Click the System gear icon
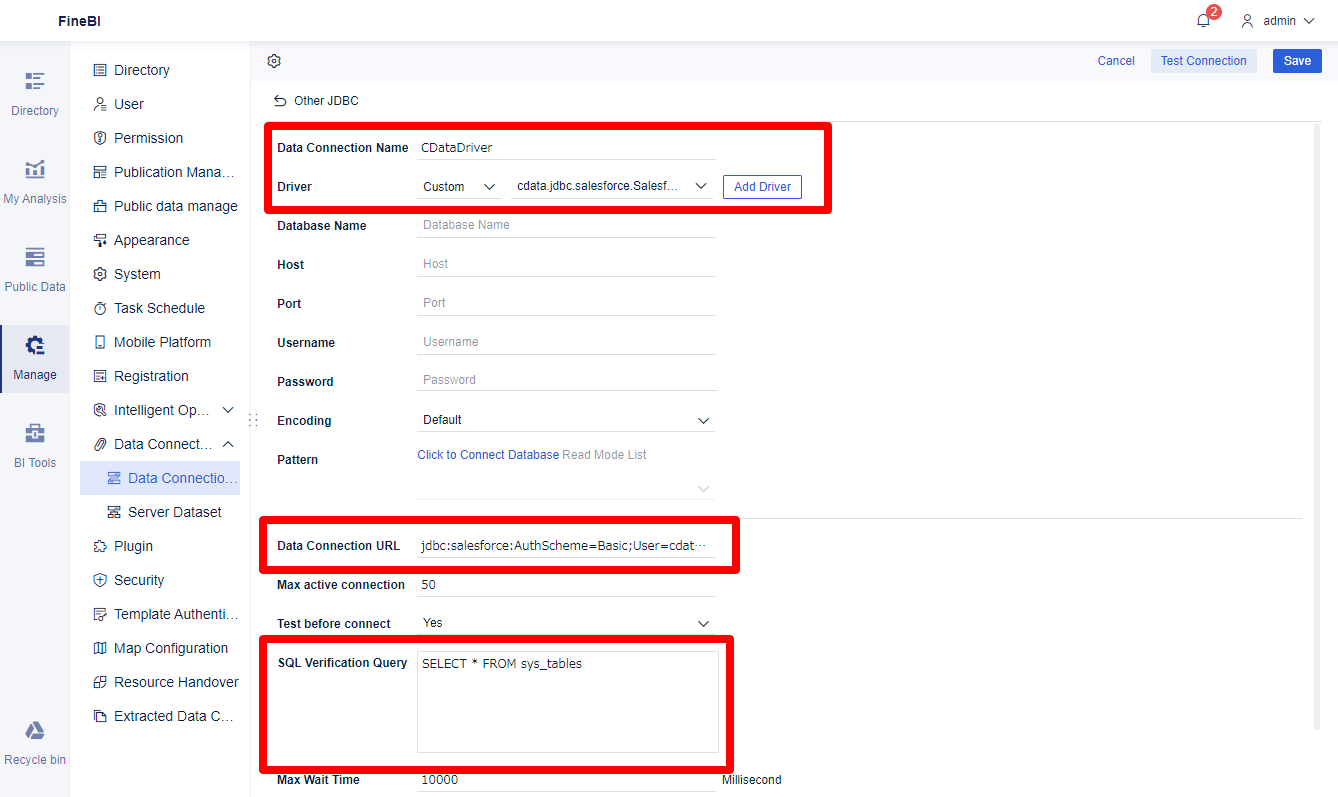The height and width of the screenshot is (797, 1338). pos(100,274)
